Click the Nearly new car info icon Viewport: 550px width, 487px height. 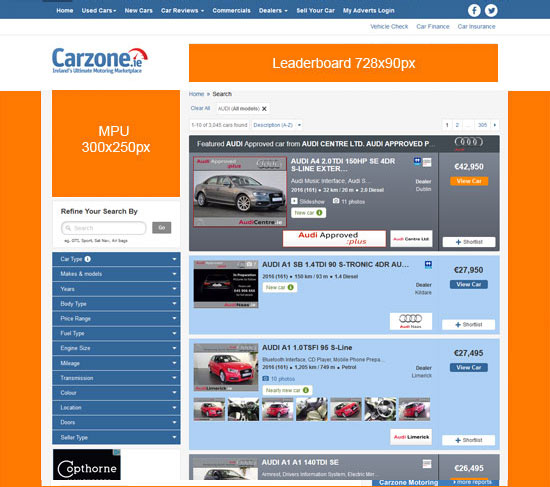click(x=306, y=390)
